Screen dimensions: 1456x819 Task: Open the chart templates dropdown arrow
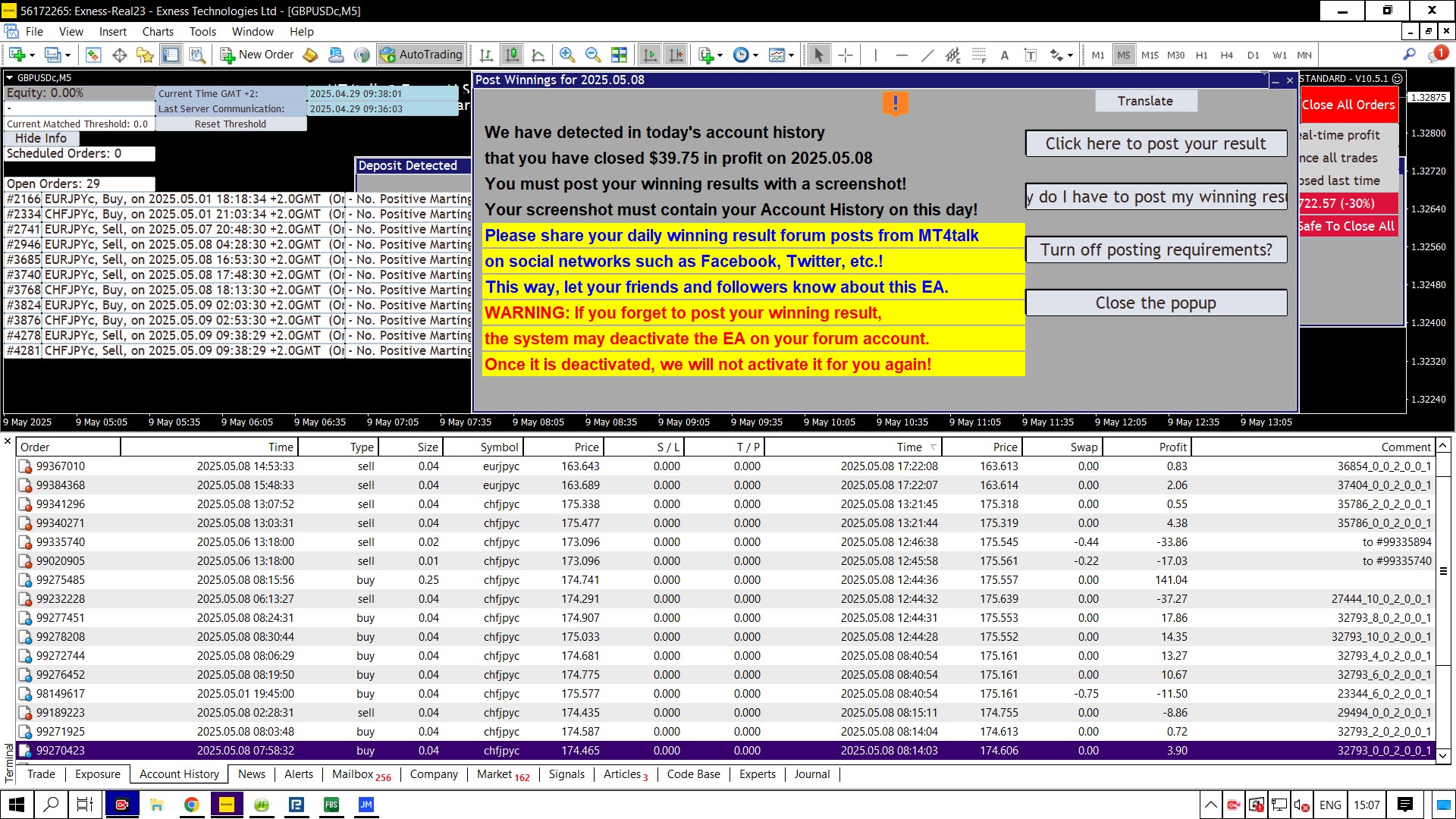tap(791, 55)
